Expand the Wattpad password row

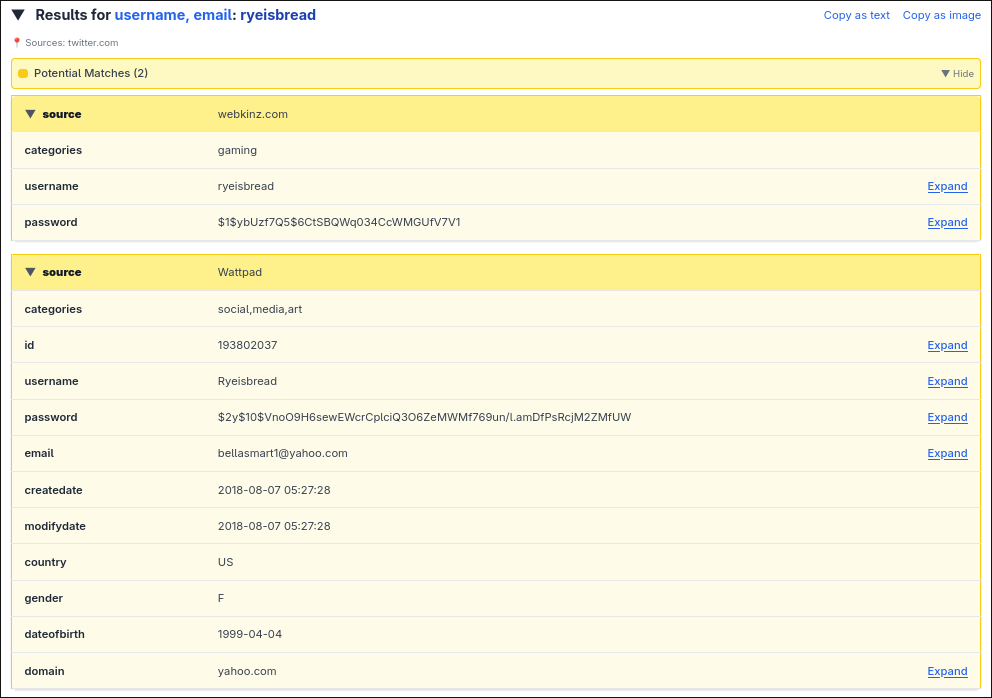(x=947, y=417)
